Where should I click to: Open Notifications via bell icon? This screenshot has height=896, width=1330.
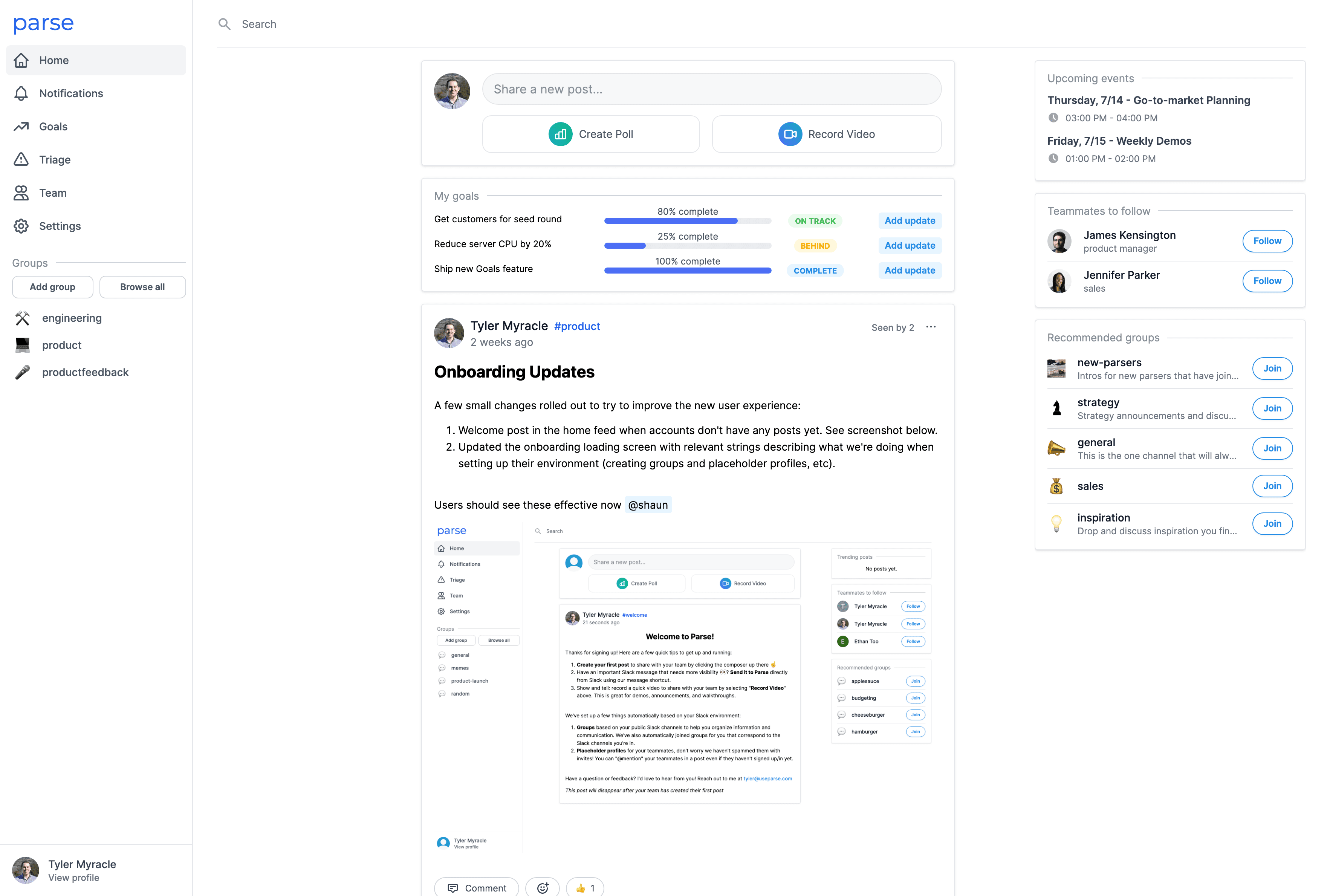tap(21, 93)
